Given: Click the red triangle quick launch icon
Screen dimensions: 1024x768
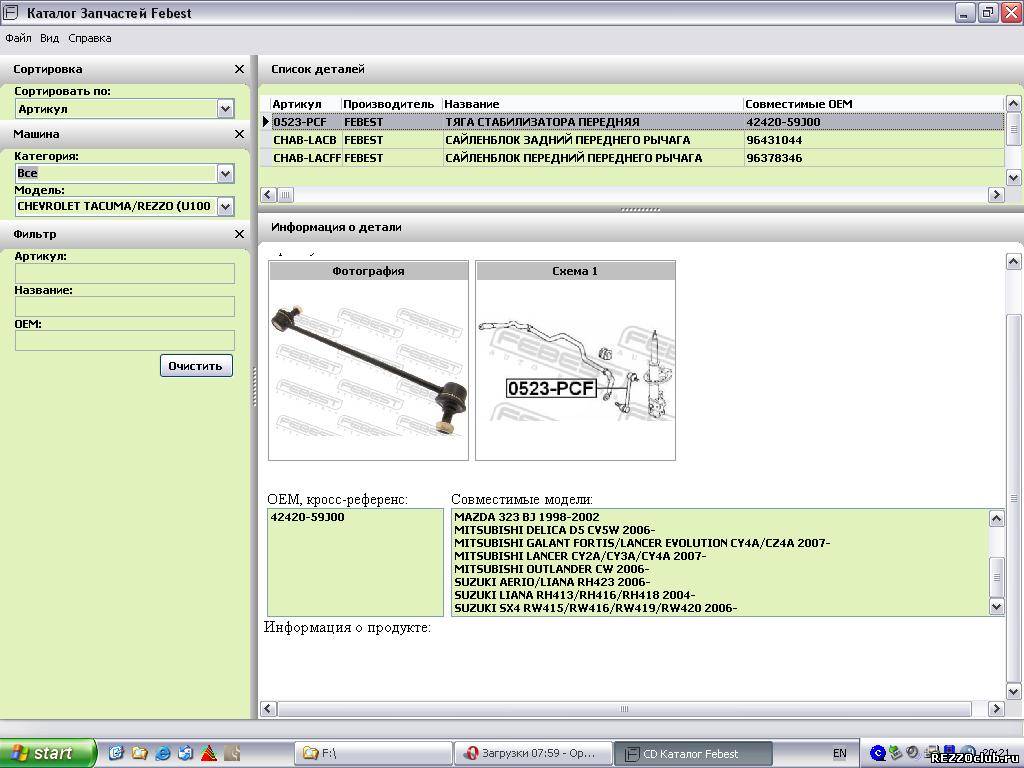Looking at the screenshot, I should [209, 753].
